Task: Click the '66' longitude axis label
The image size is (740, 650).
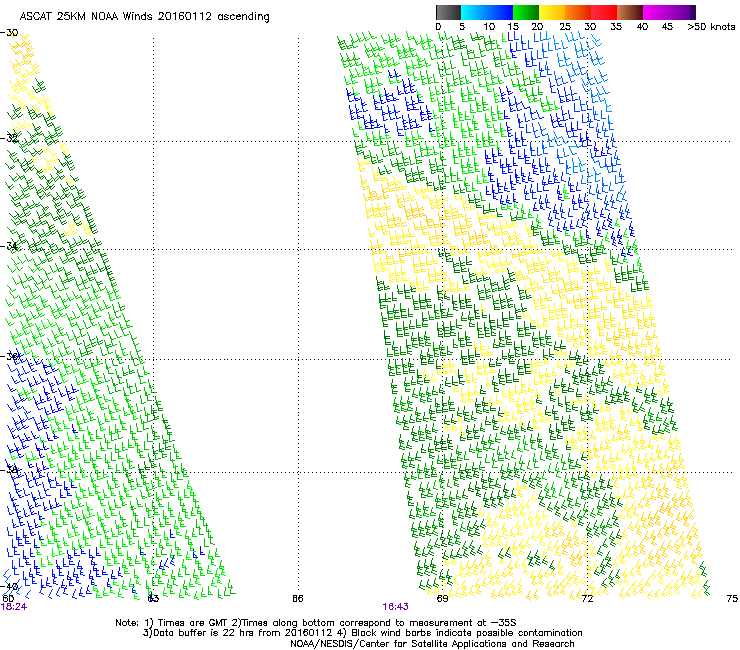Action: pyautogui.click(x=298, y=599)
